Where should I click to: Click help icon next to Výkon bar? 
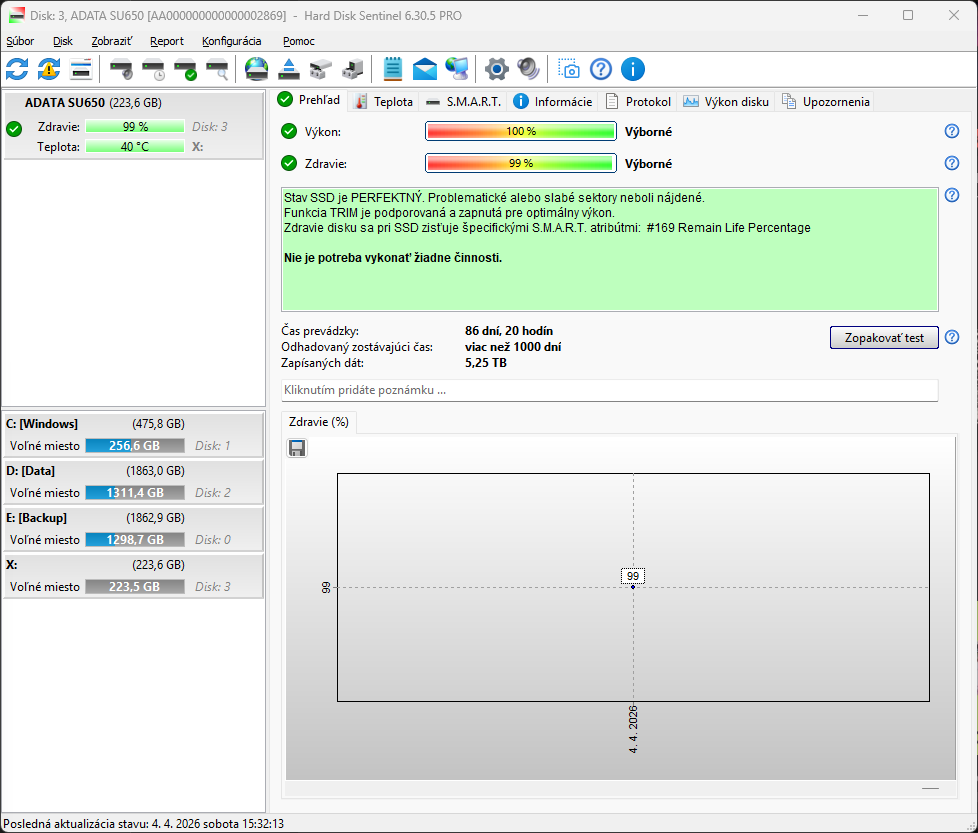[952, 131]
